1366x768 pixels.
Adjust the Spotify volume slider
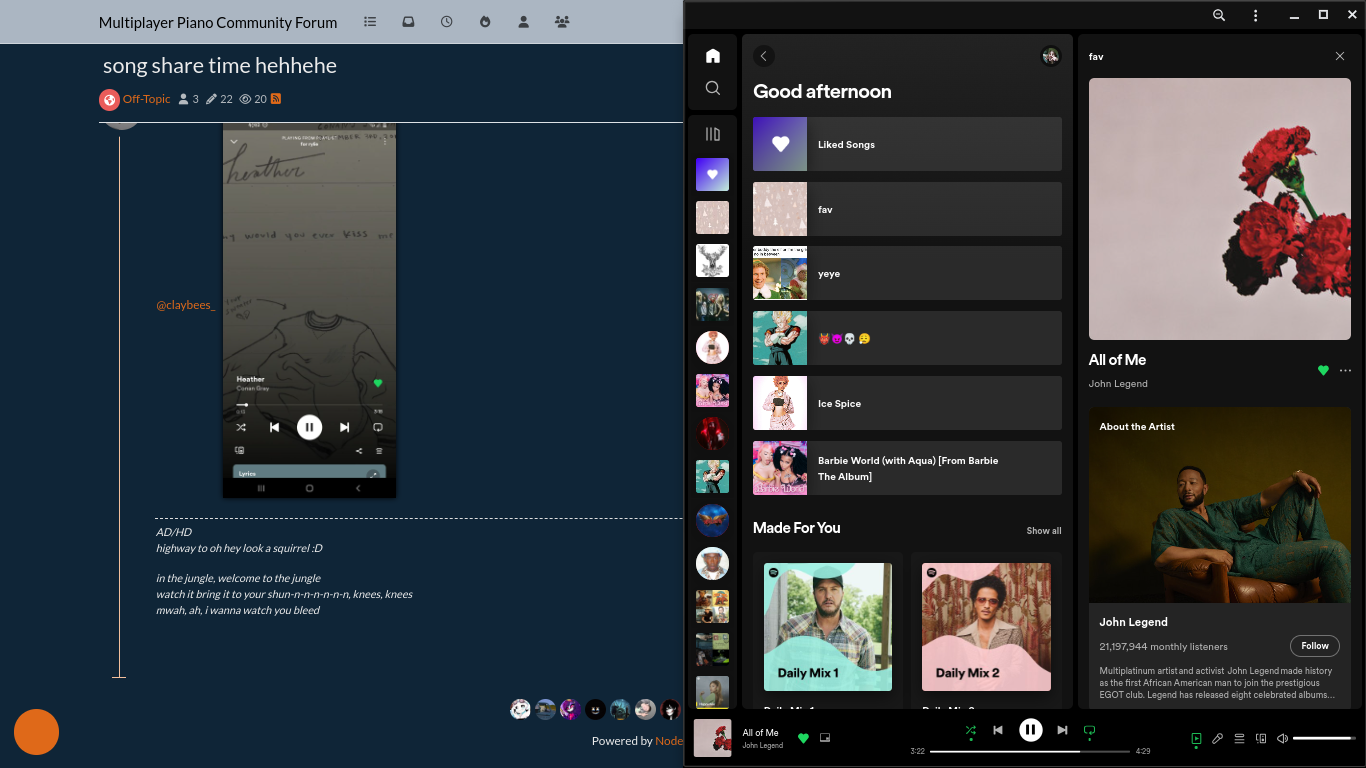[1324, 739]
